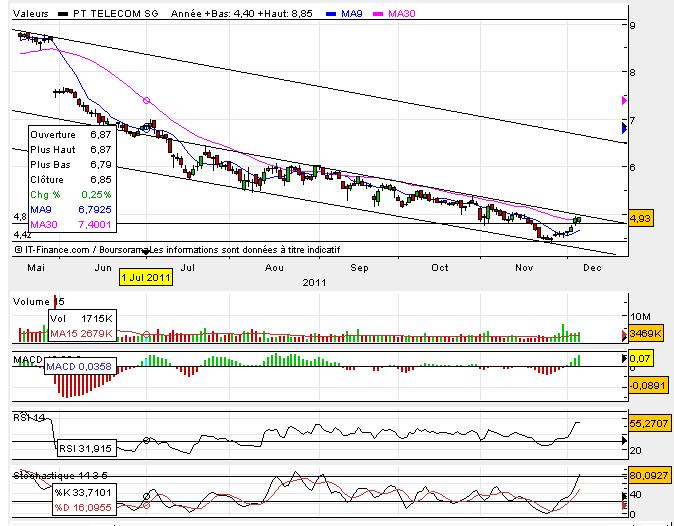
Task: Click the yellow 55,2707 RSI label
Action: pyautogui.click(x=649, y=424)
